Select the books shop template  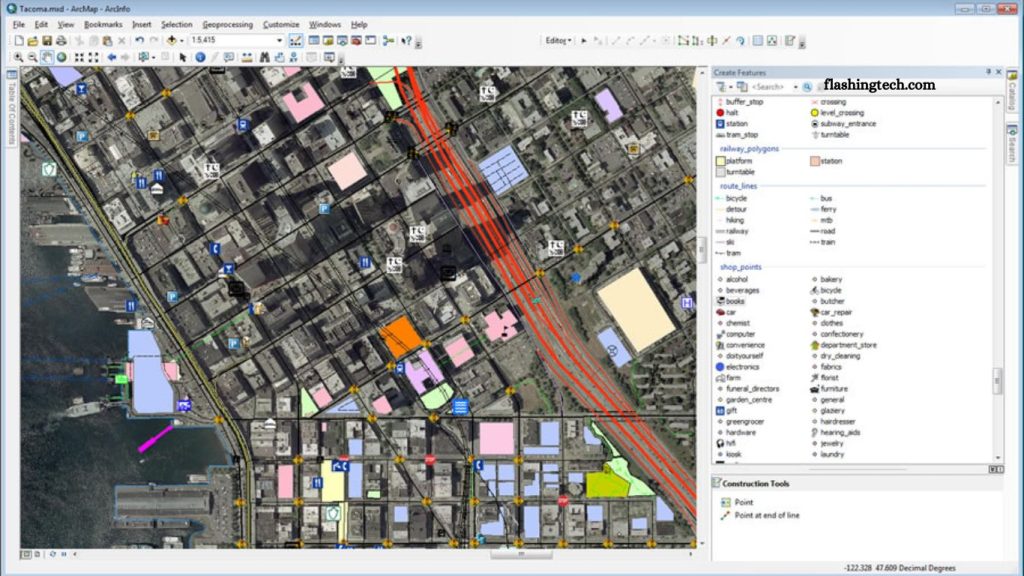point(731,301)
